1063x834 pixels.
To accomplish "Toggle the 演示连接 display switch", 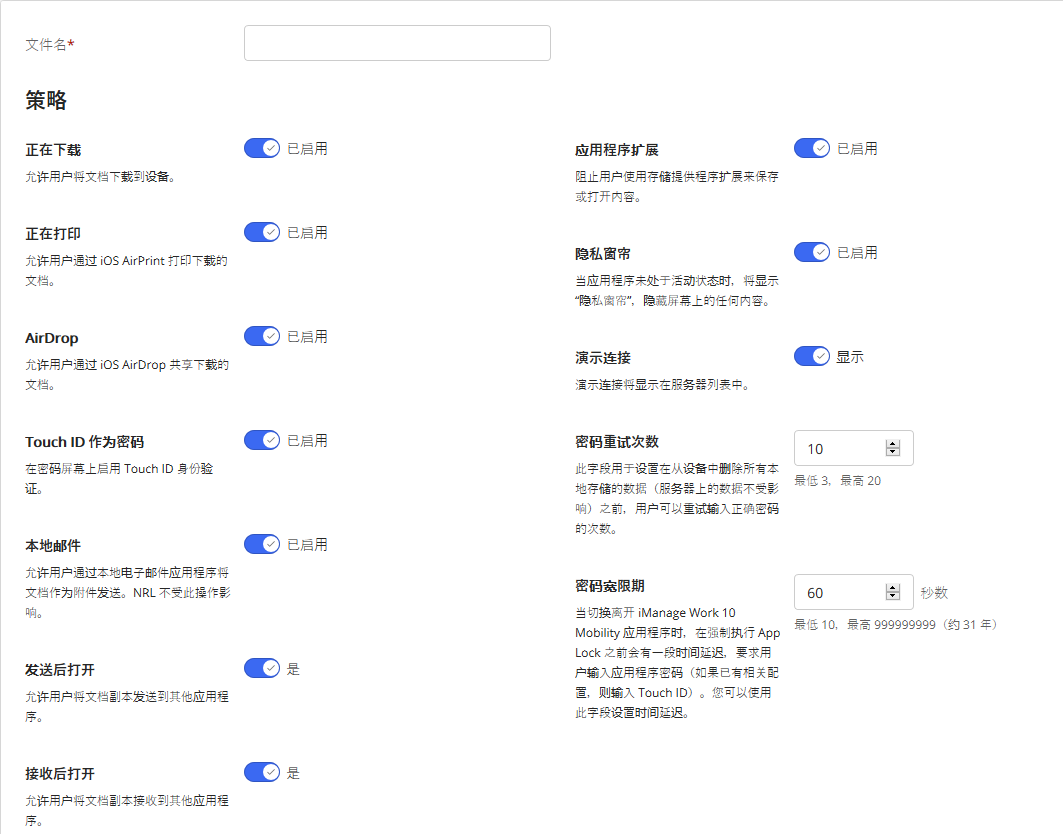I will click(x=812, y=356).
